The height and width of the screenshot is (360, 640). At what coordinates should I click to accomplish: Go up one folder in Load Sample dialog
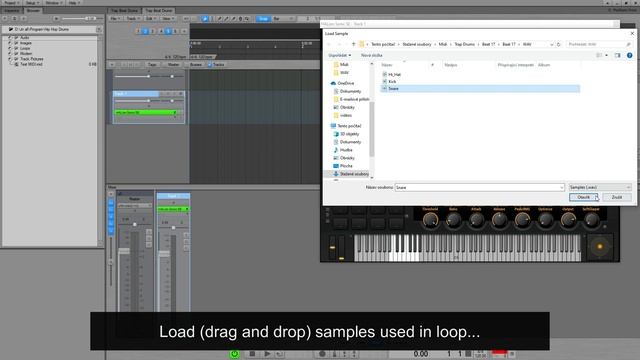pos(353,44)
